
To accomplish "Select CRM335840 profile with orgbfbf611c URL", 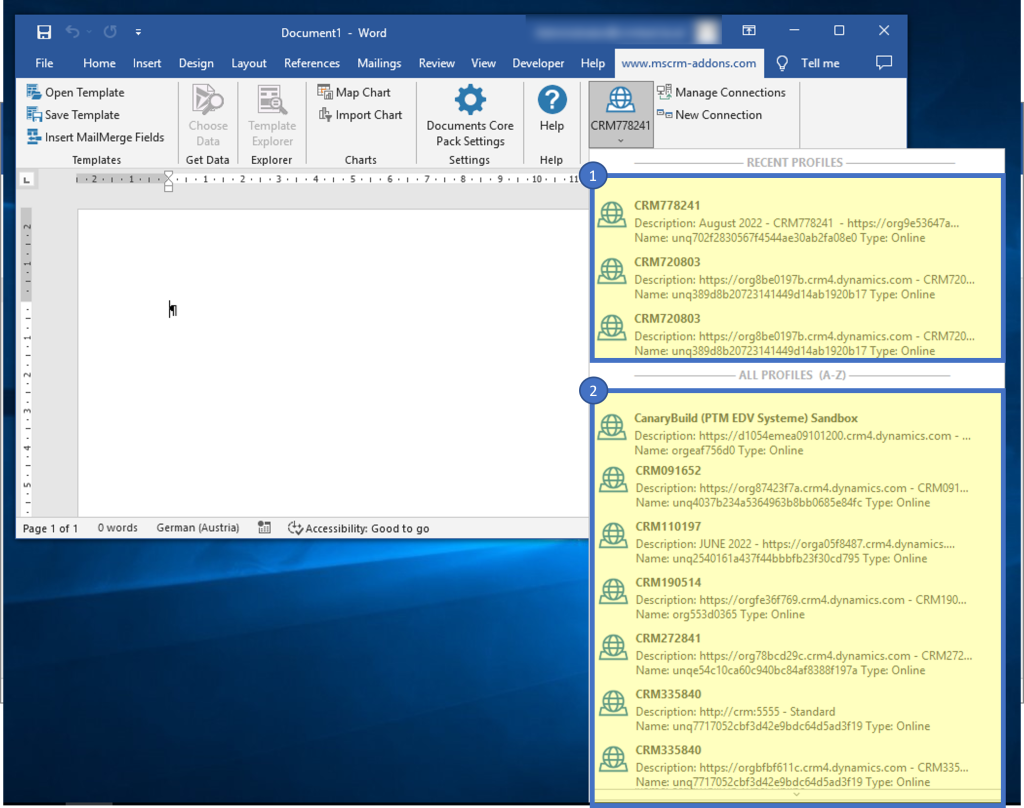I will (796, 766).
